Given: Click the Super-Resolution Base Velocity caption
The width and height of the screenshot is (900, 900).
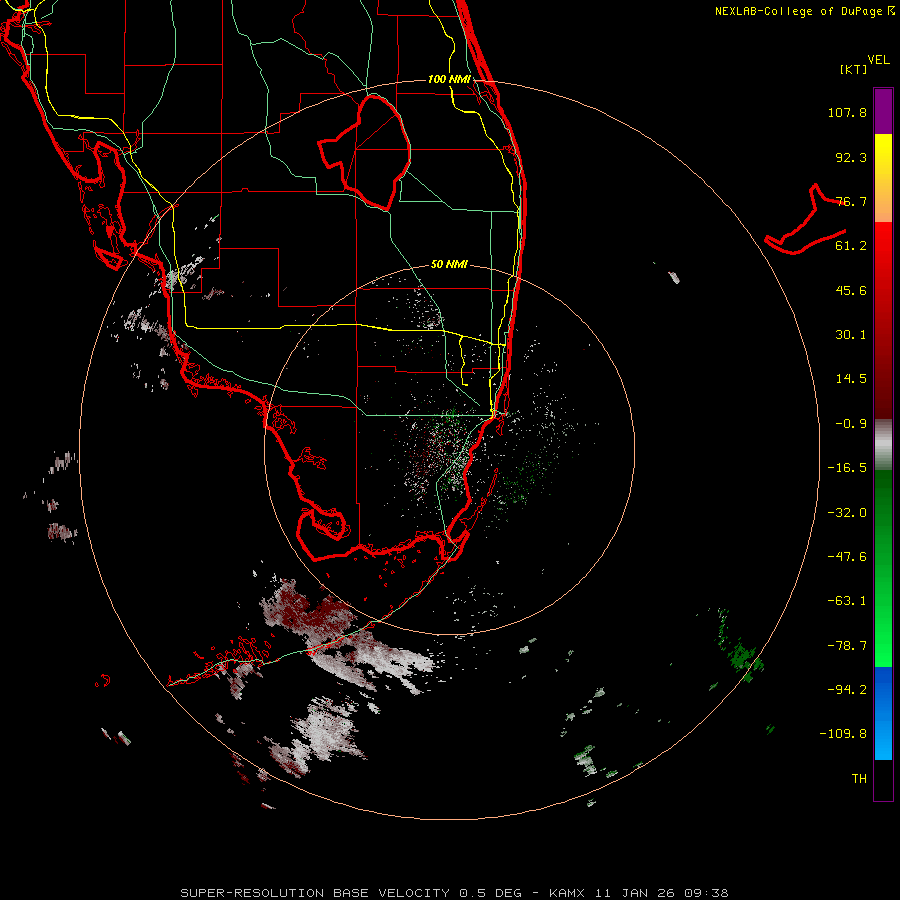Looking at the screenshot, I should tap(454, 893).
